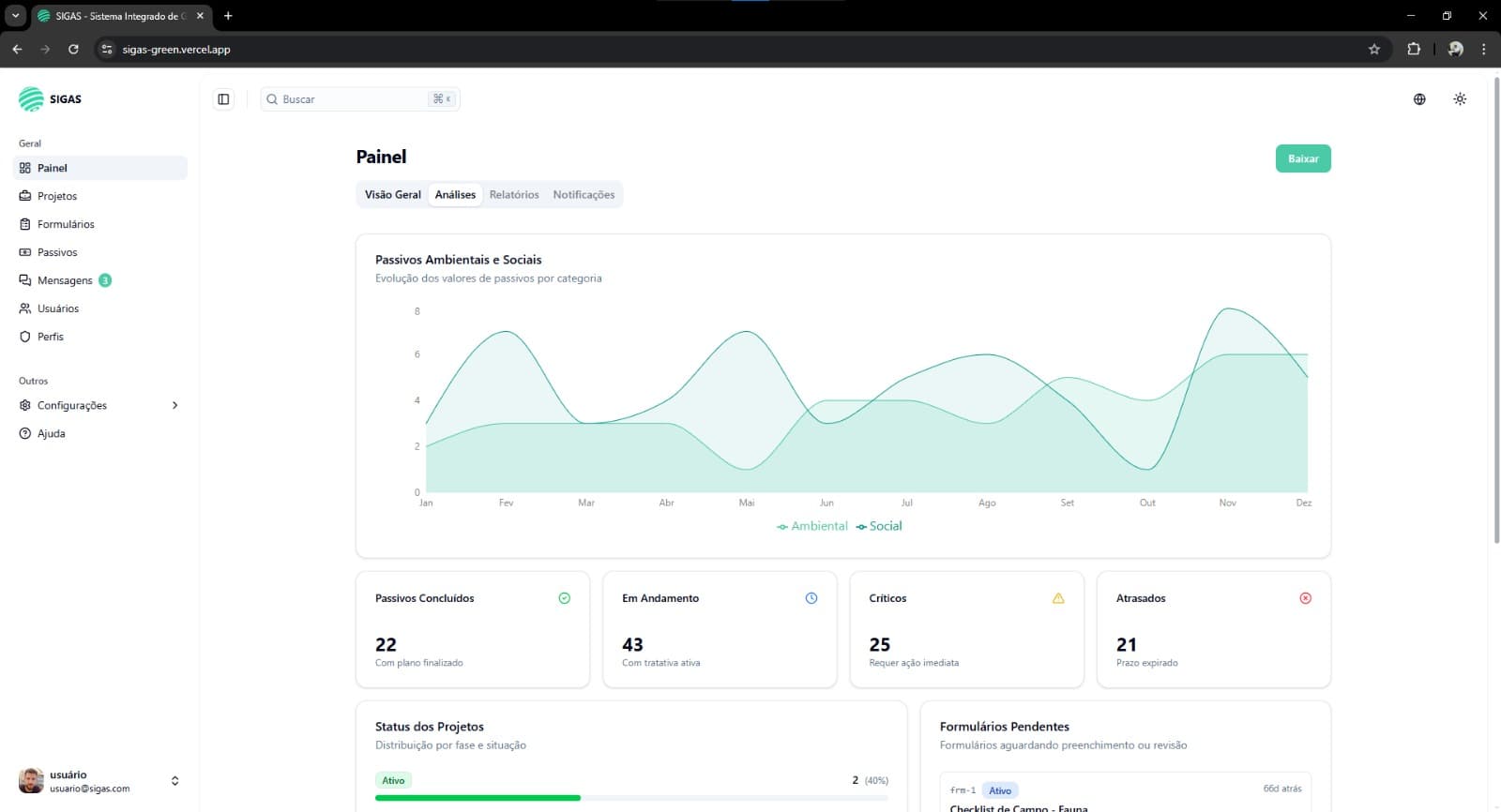Toggle the sidebar panel collapse icon
The image size is (1501, 812).
223,99
